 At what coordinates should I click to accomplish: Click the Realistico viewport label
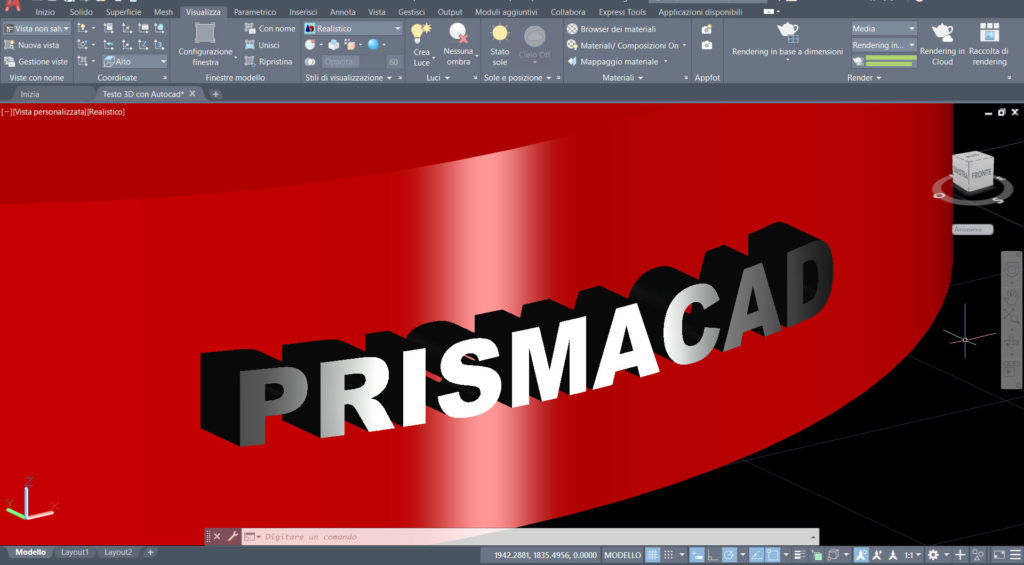point(106,112)
